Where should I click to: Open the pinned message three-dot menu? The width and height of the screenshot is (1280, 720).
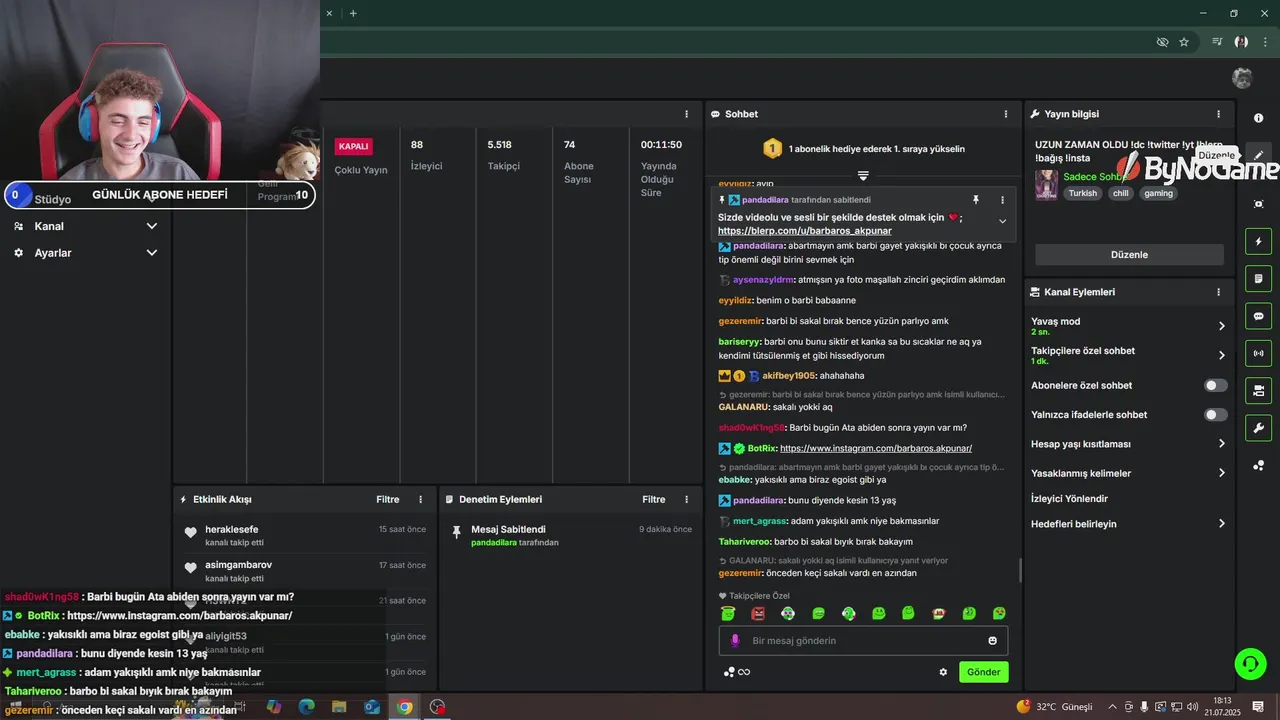(x=1002, y=200)
